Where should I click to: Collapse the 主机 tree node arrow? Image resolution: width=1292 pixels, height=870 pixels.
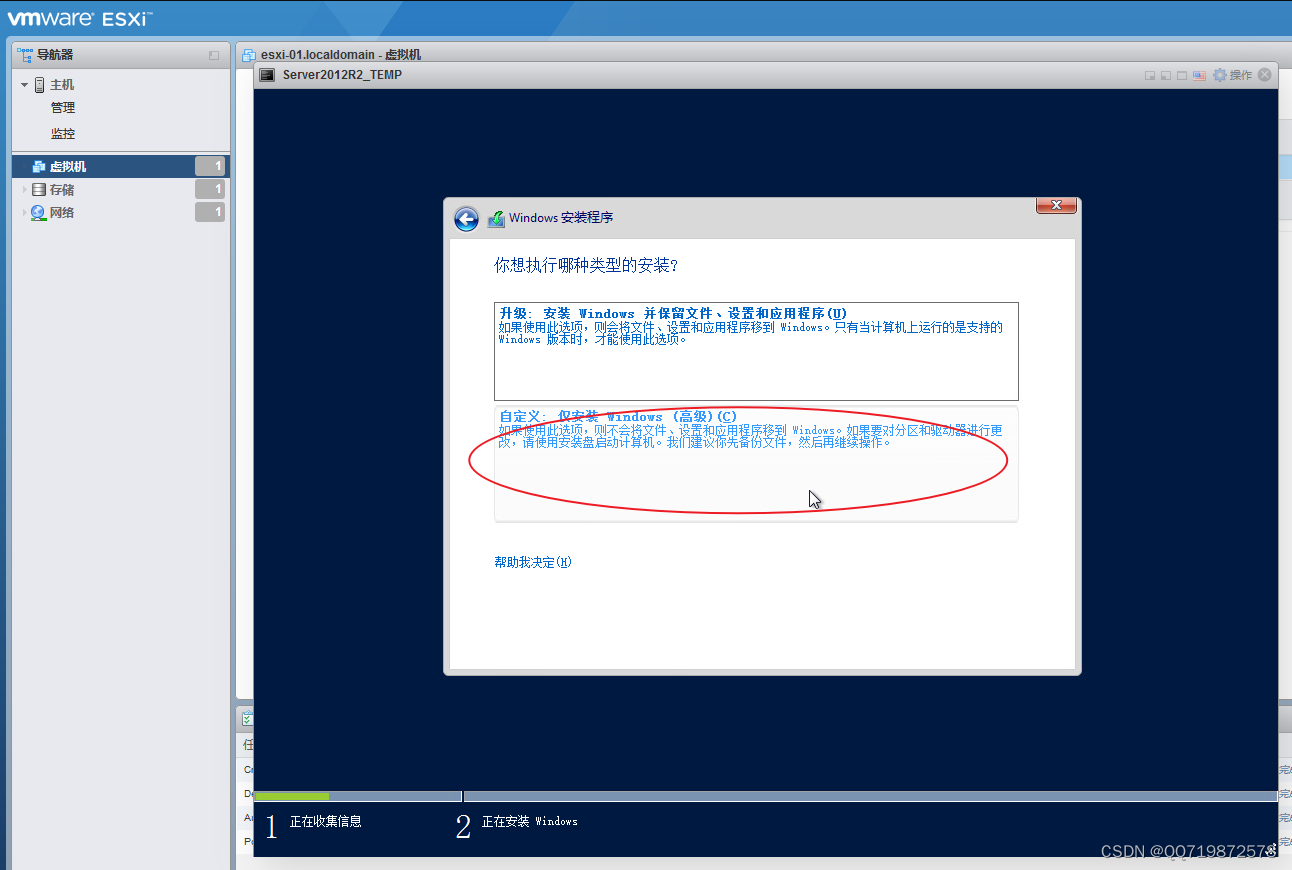pyautogui.click(x=25, y=85)
